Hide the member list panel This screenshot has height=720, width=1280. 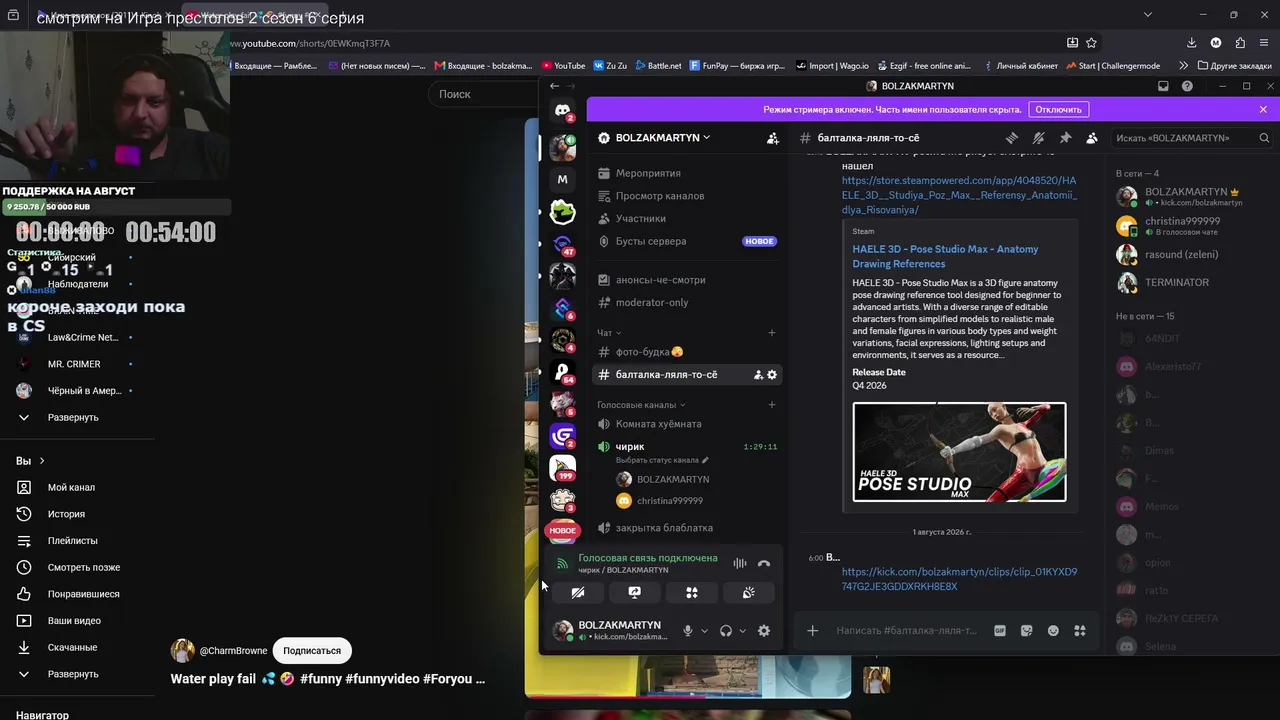coord(1092,138)
